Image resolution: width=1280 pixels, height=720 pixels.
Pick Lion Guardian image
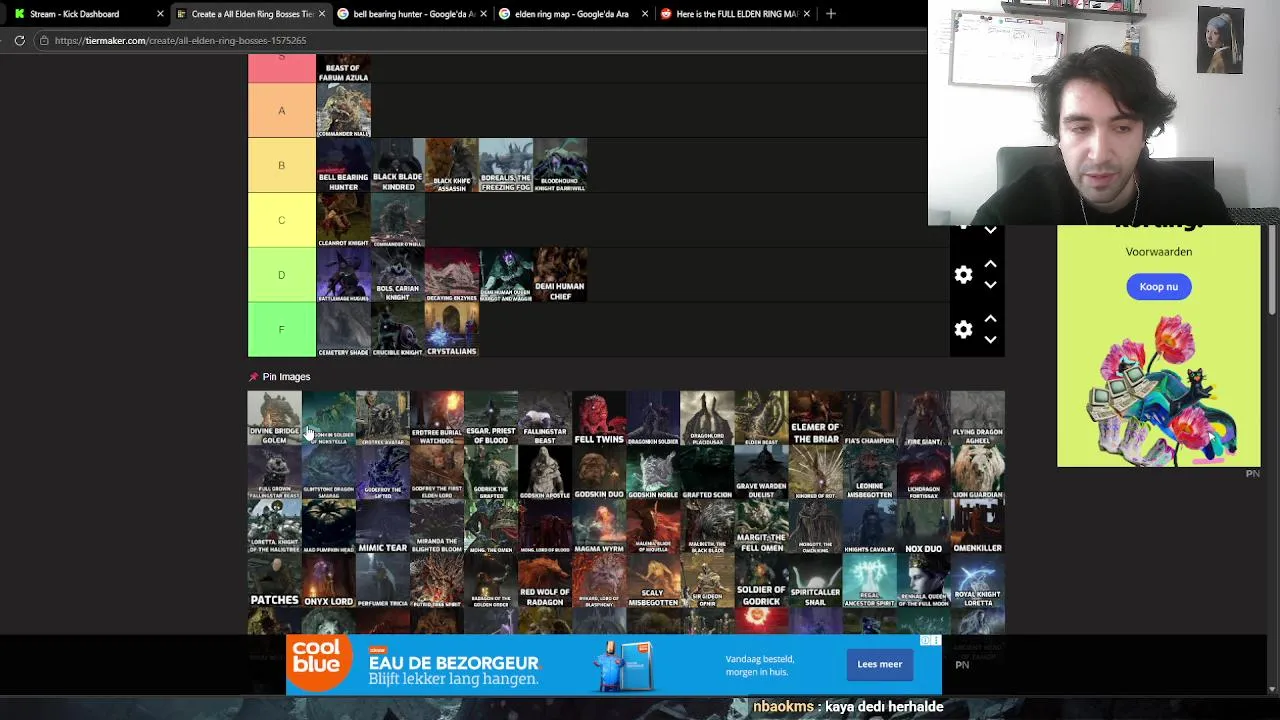coord(977,472)
